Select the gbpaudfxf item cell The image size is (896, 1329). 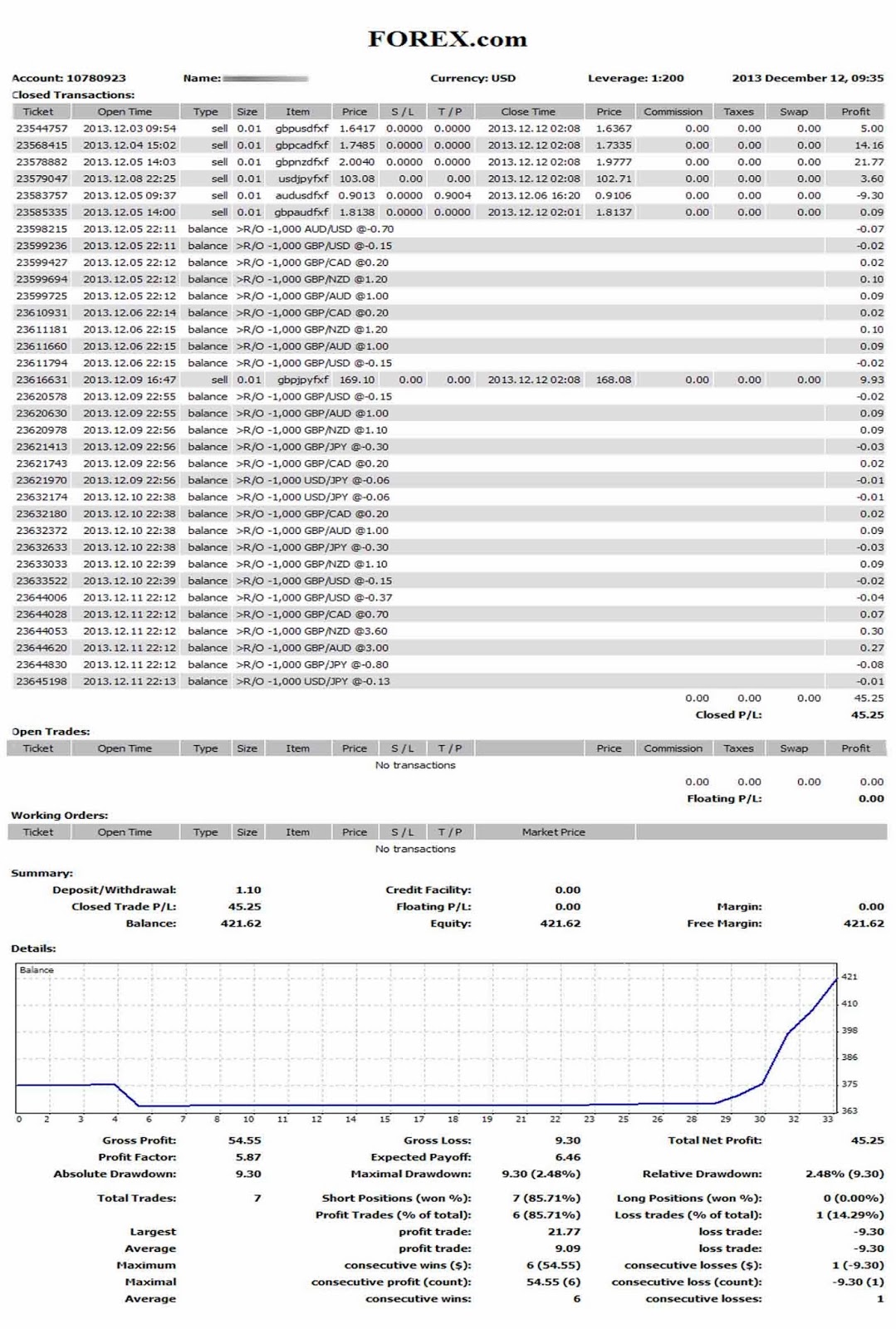click(301, 212)
